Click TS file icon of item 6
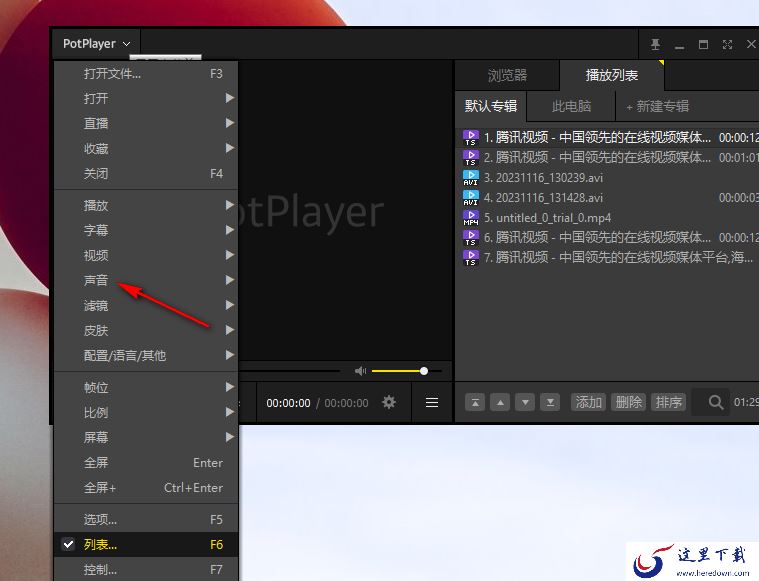Viewport: 759px width, 581px height. click(471, 238)
